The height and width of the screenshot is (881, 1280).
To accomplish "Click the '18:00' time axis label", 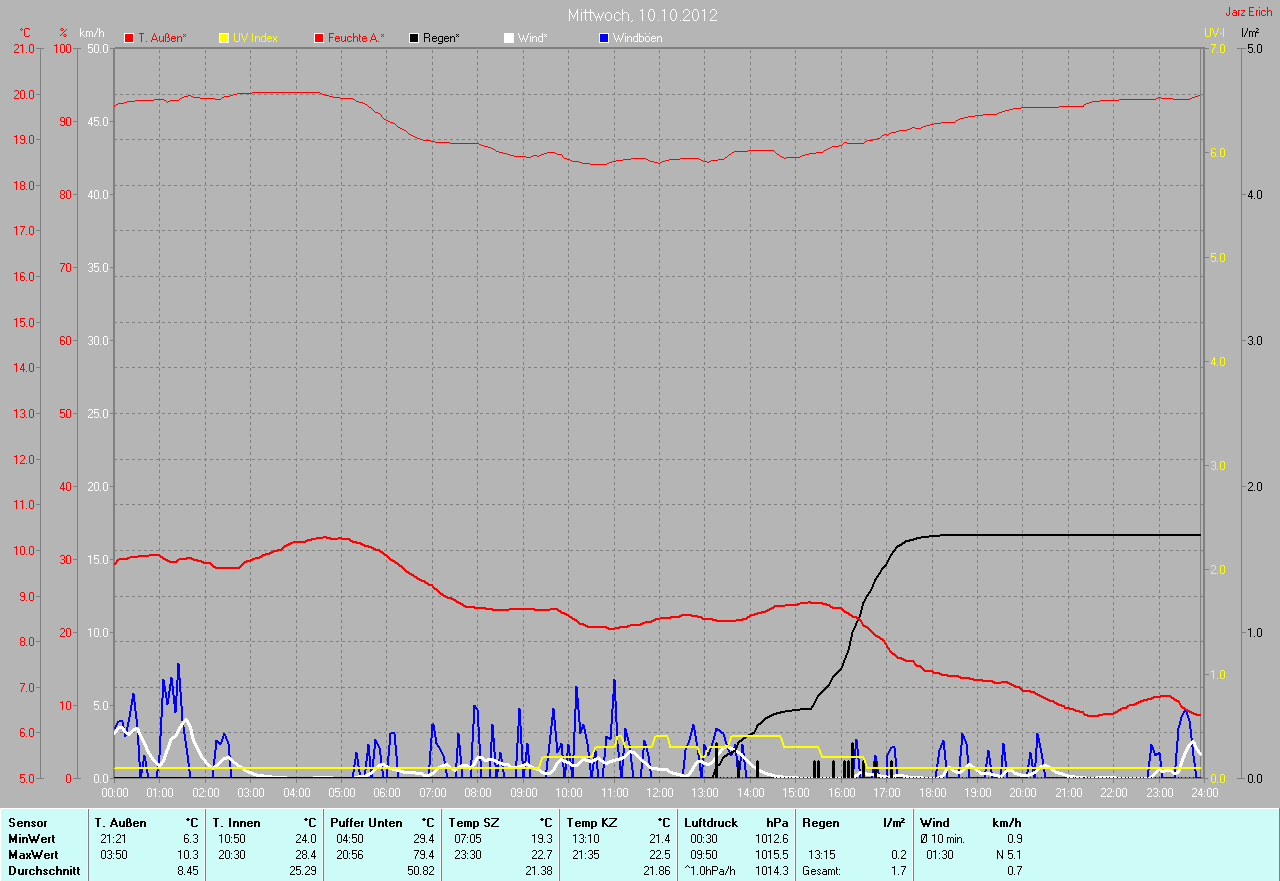I will click(x=932, y=793).
